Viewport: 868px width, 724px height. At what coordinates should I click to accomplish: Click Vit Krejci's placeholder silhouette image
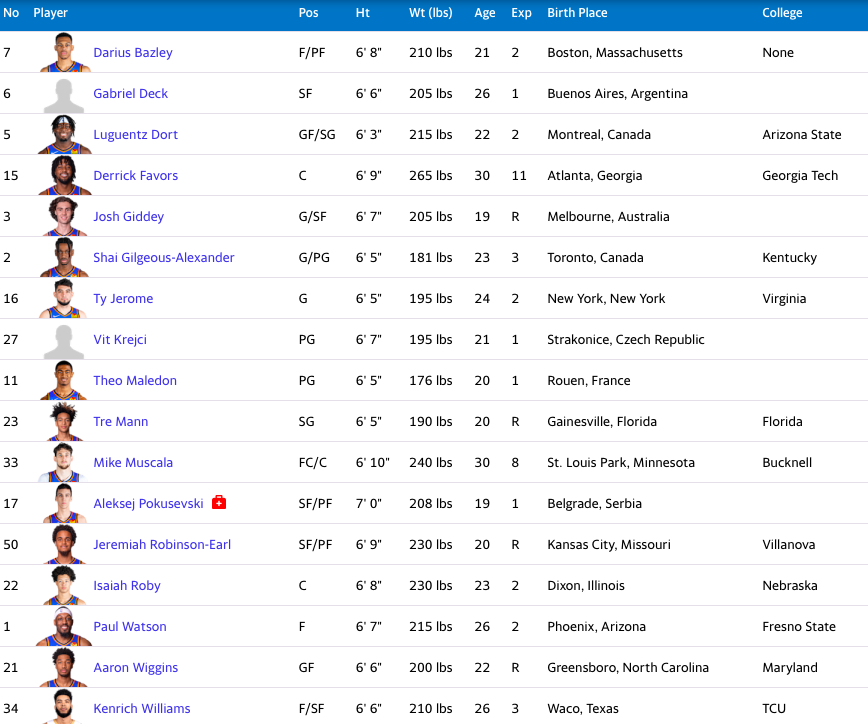64,340
